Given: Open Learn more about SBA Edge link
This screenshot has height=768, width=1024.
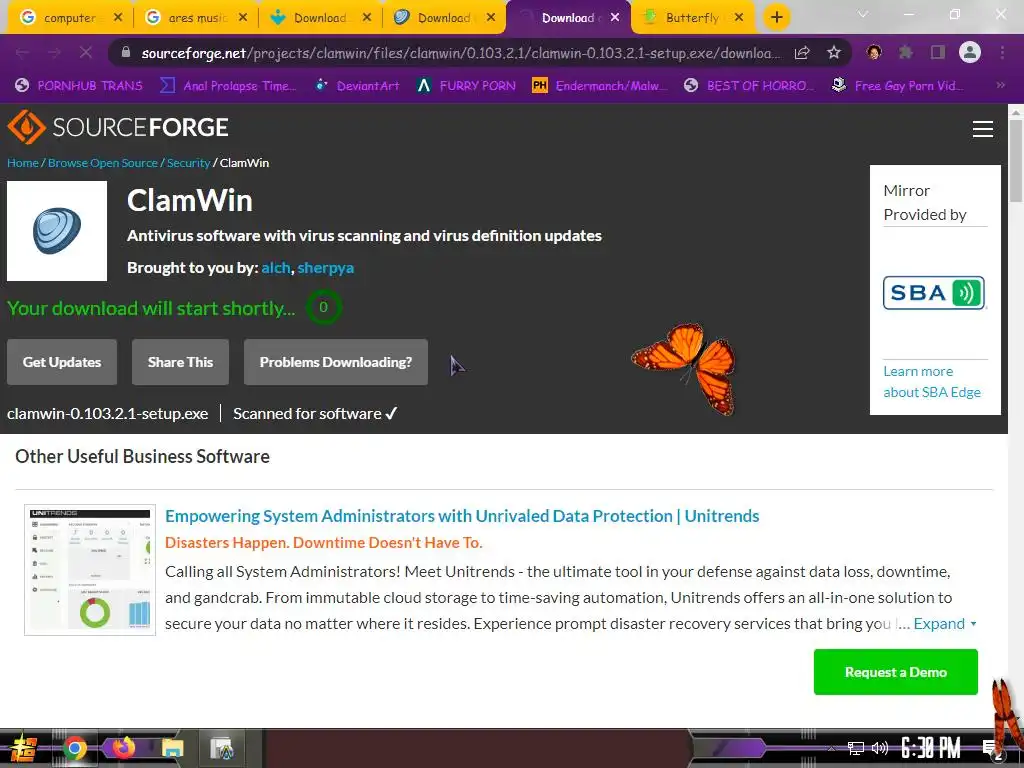Looking at the screenshot, I should 932,381.
